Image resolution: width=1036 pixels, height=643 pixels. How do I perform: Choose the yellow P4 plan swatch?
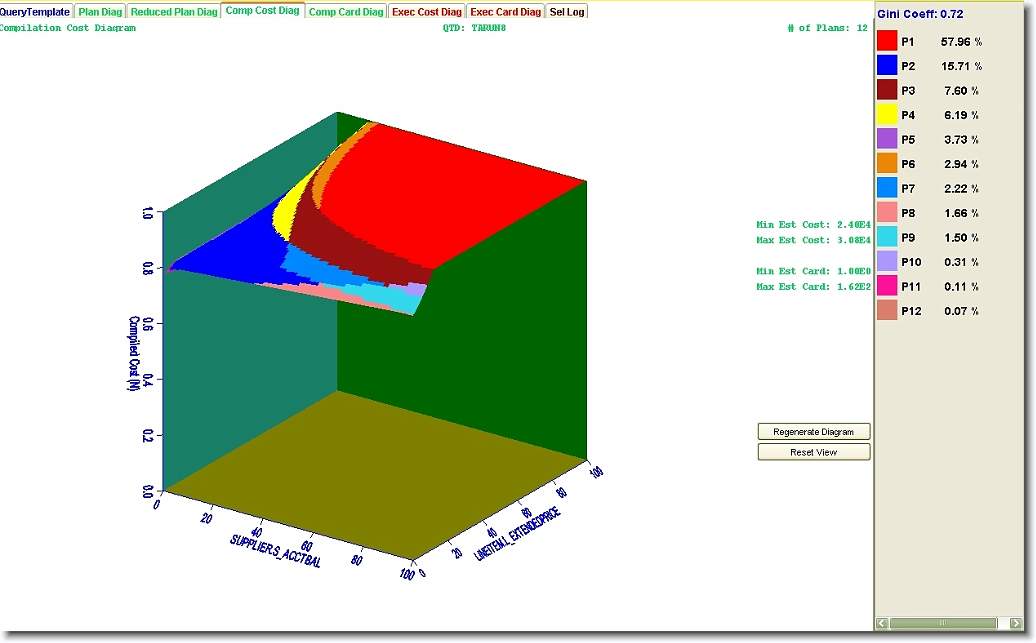pyautogui.click(x=887, y=115)
